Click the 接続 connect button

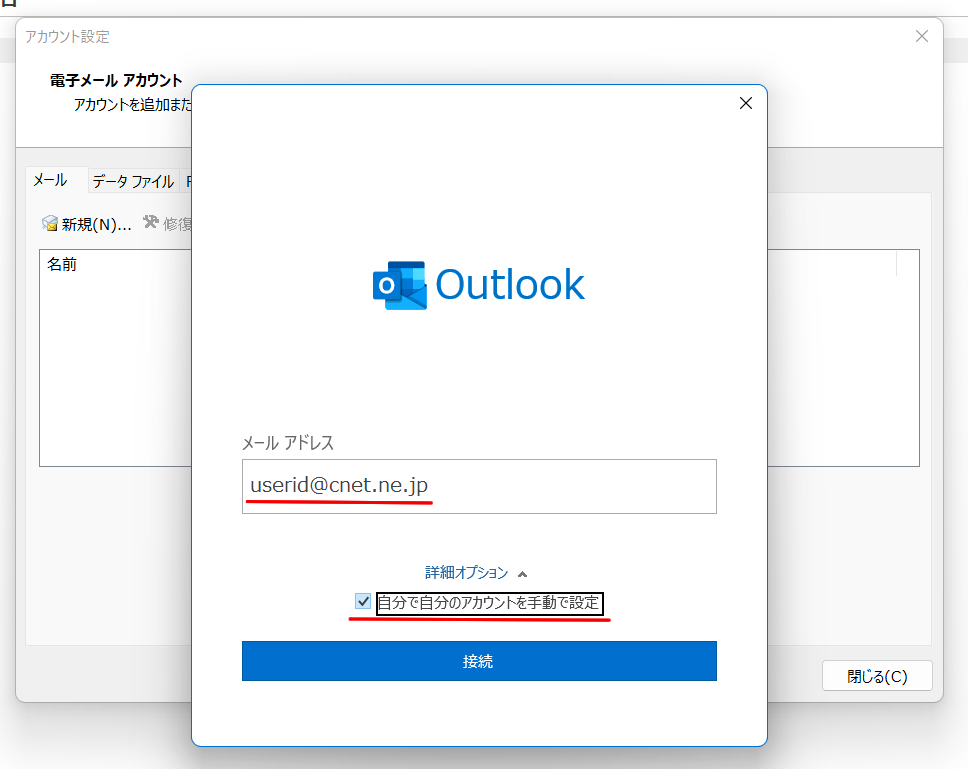click(479, 661)
